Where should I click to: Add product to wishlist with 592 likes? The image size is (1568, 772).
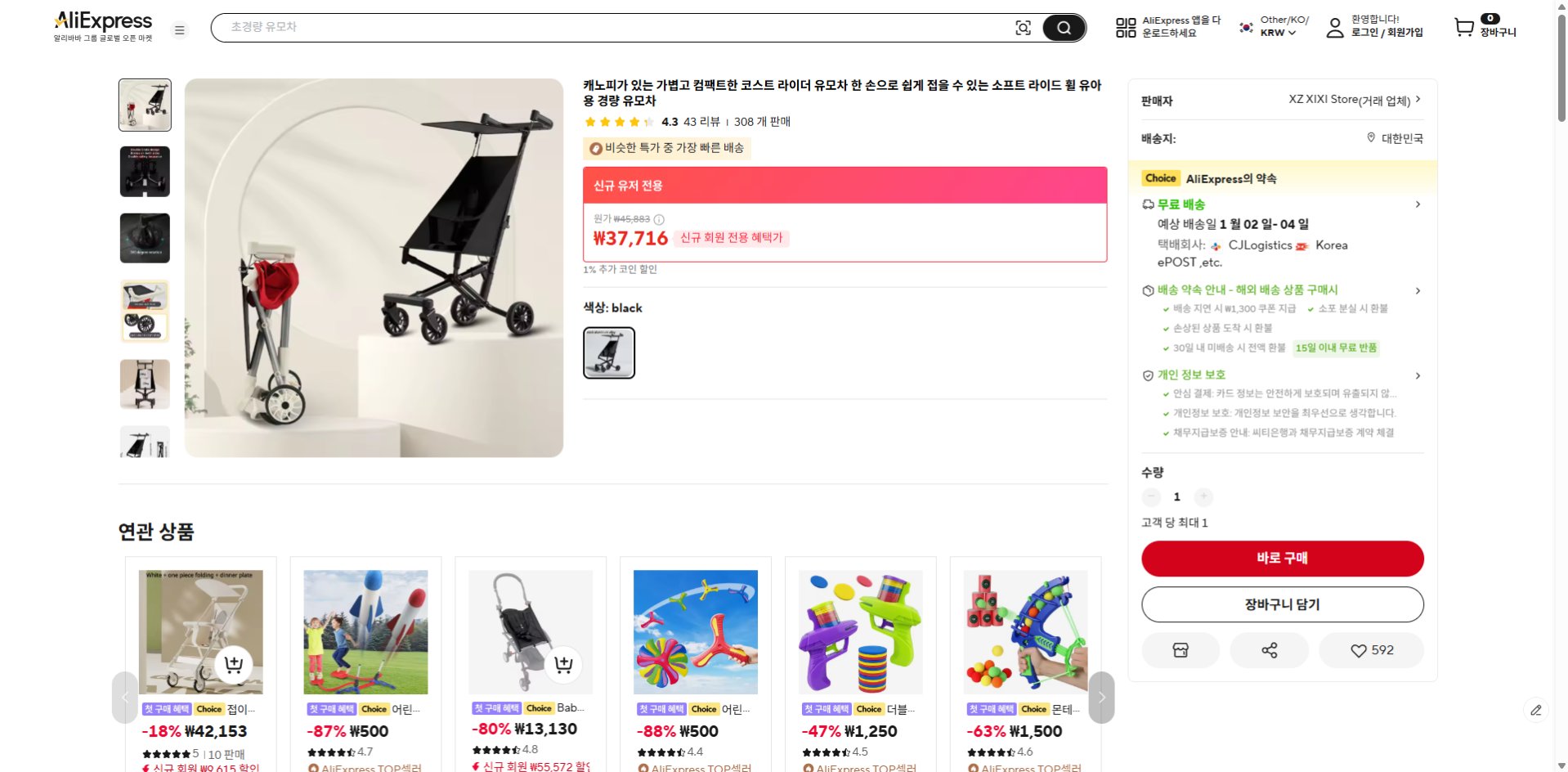tap(1371, 650)
